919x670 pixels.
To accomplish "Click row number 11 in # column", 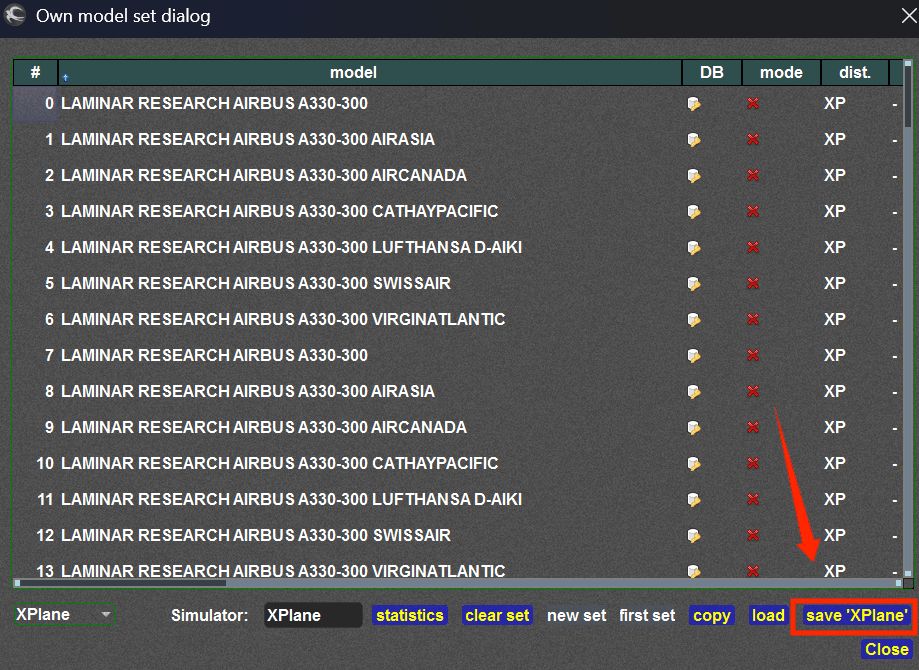I will click(x=45, y=500).
